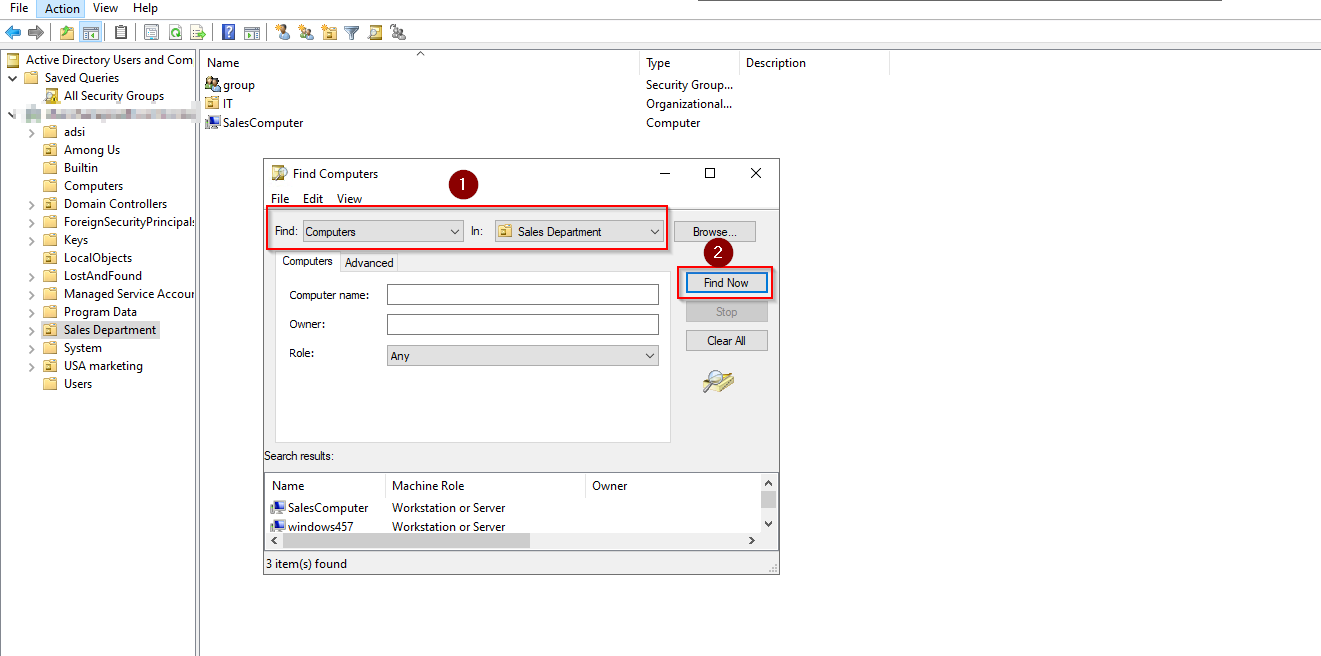Screen dimensions: 1321x656
Task: Open Filter Options via the funnel icon
Action: (353, 31)
